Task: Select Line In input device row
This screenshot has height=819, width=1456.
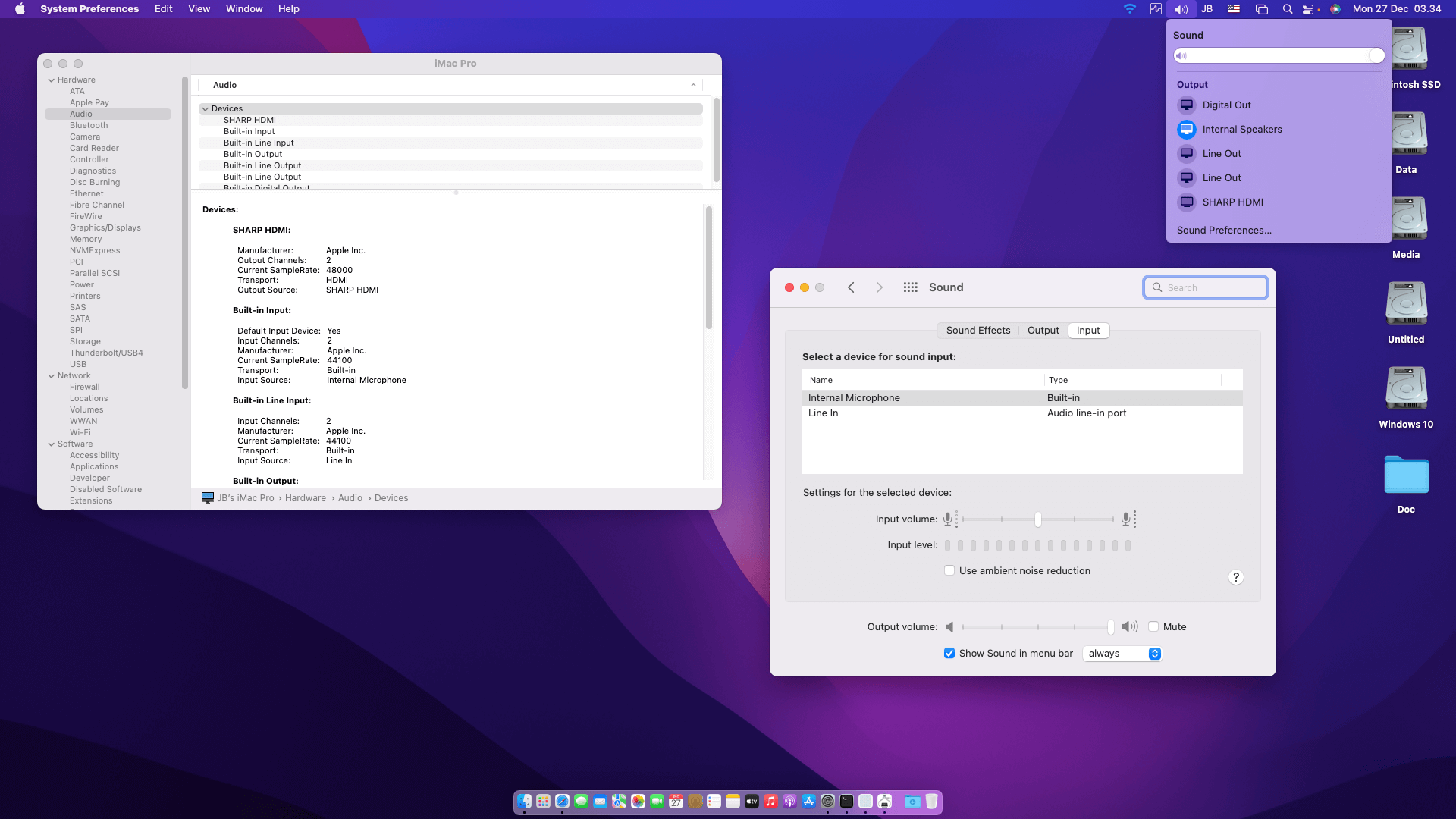Action: [x=823, y=413]
